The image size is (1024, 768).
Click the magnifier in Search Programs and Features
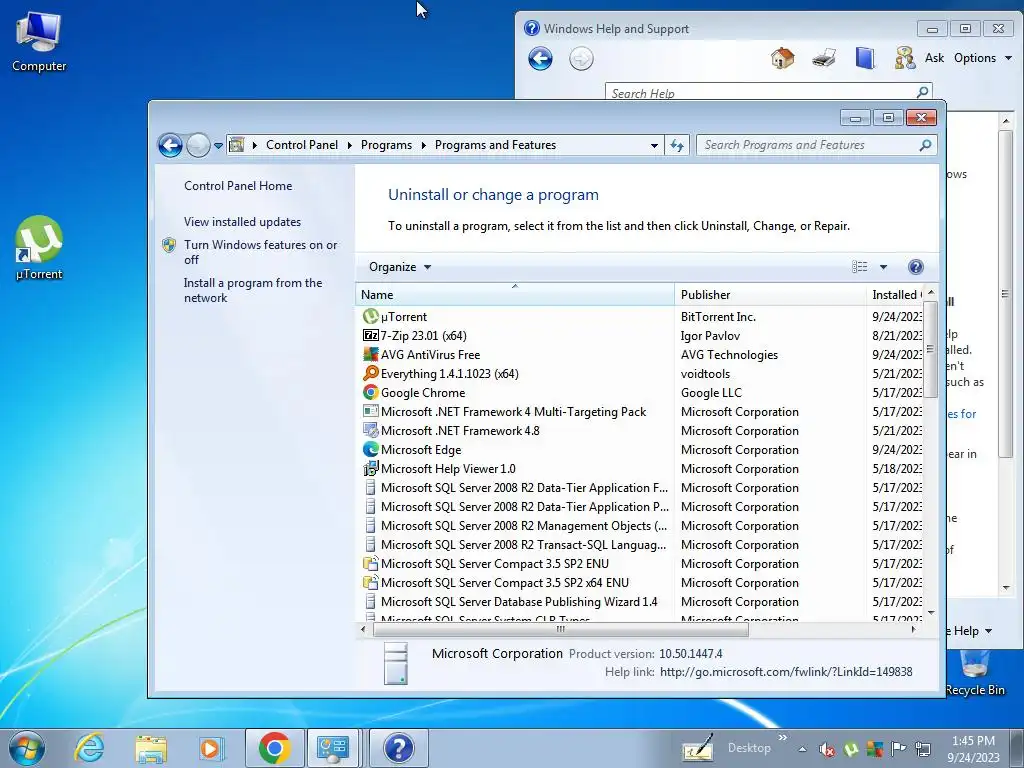925,145
